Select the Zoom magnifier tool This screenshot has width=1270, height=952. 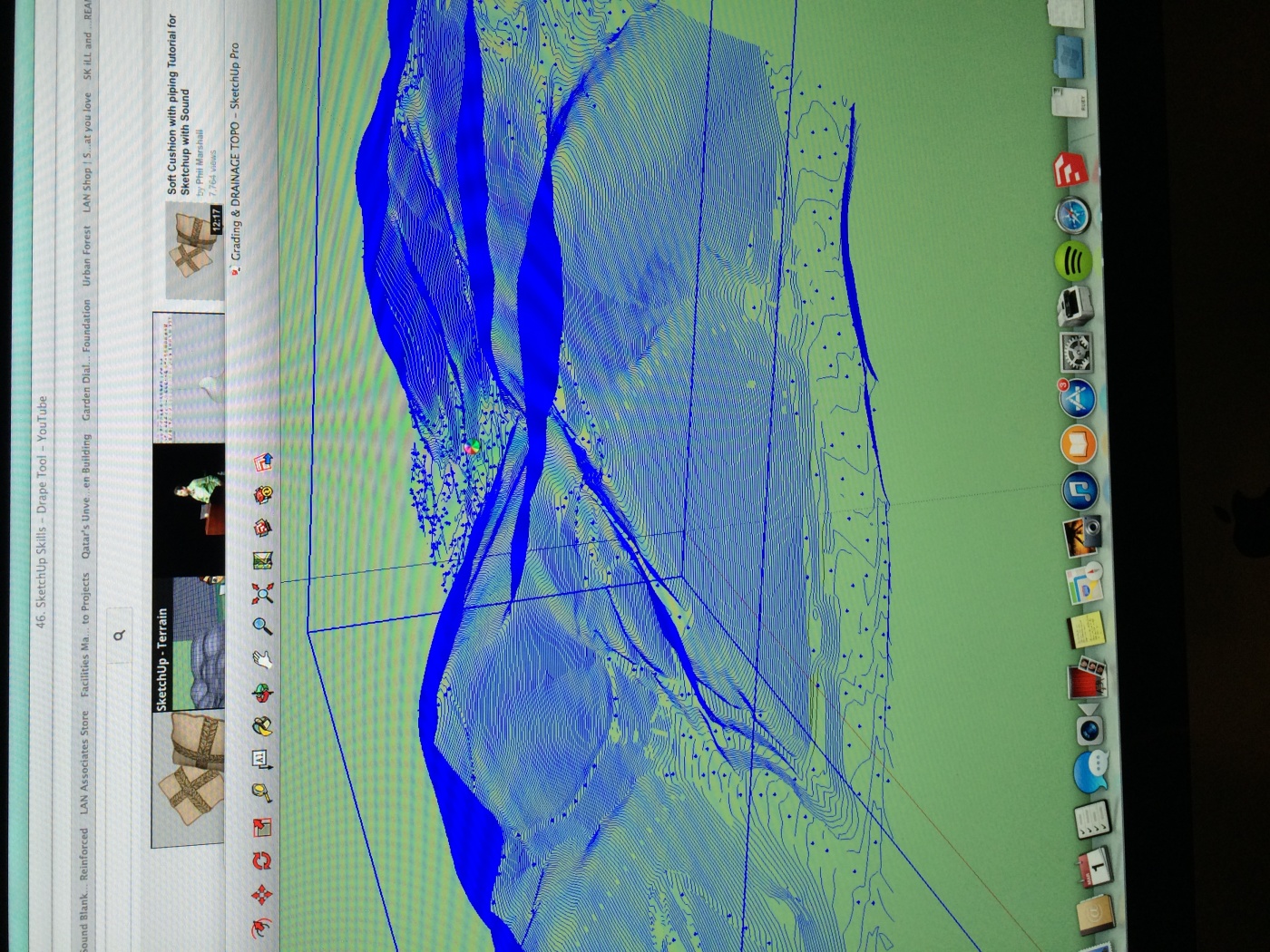[x=263, y=627]
